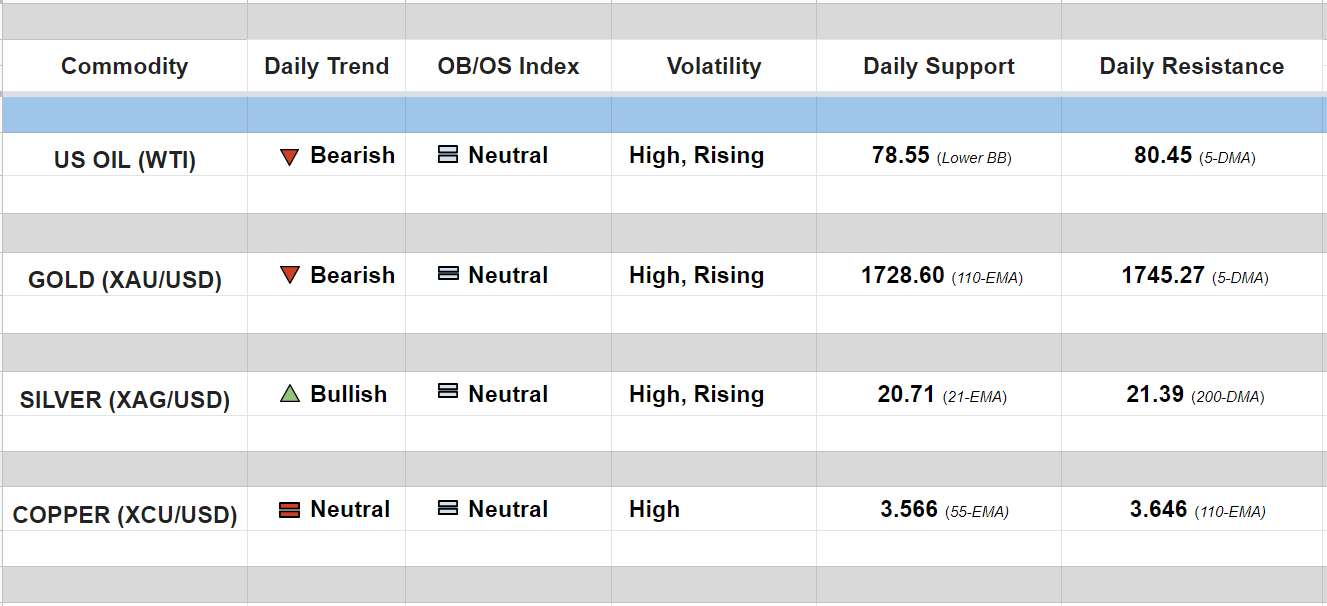Click Copper's OB/OS neutral icon
Screen dimensions: 1327x606
tap(448, 508)
